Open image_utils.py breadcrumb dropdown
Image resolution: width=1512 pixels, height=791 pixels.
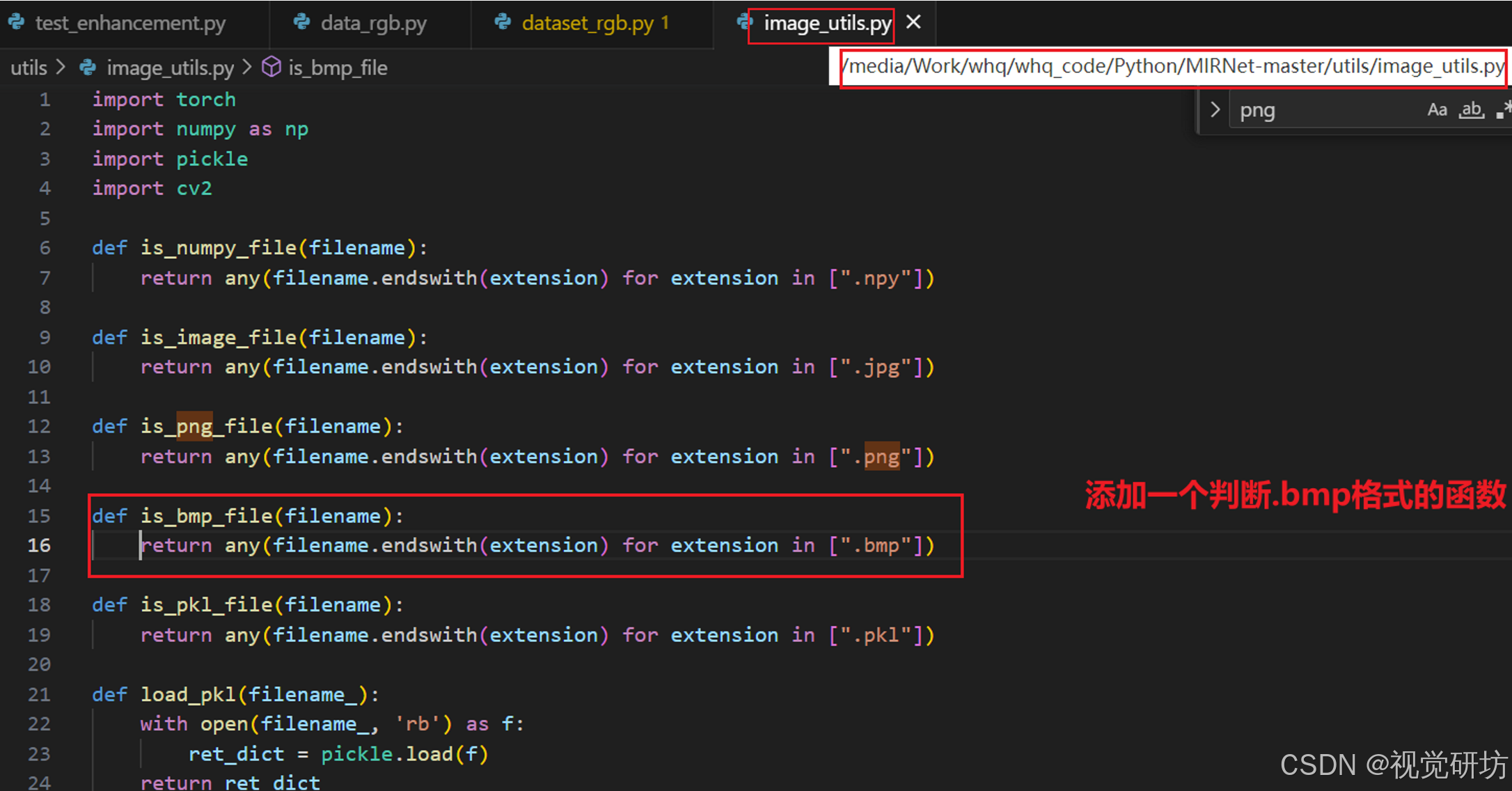point(170,68)
